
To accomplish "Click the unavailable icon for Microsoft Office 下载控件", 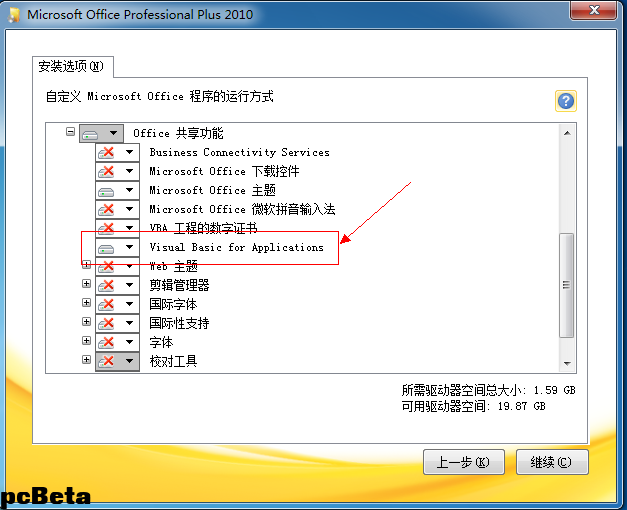I will click(106, 172).
